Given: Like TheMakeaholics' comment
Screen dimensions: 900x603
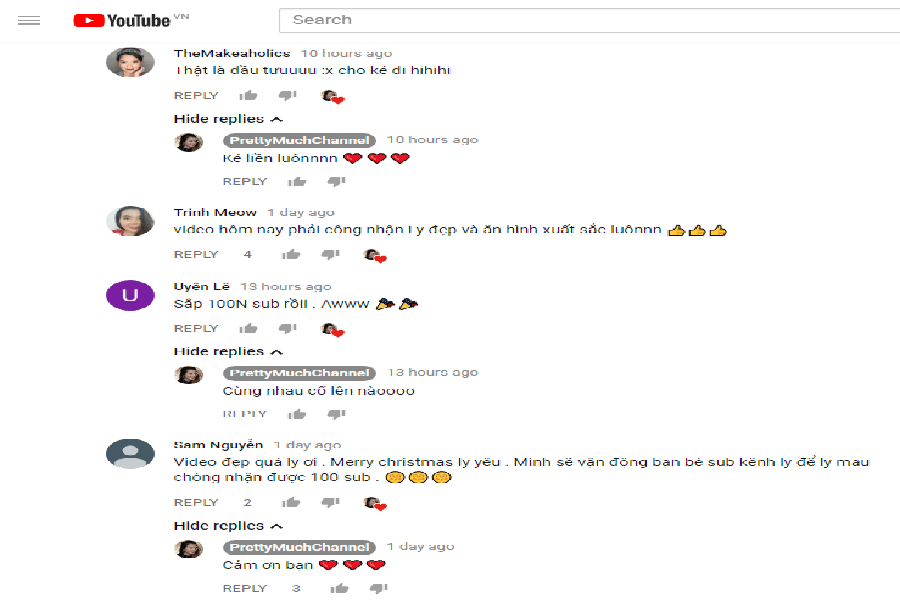Looking at the screenshot, I should click(x=249, y=95).
